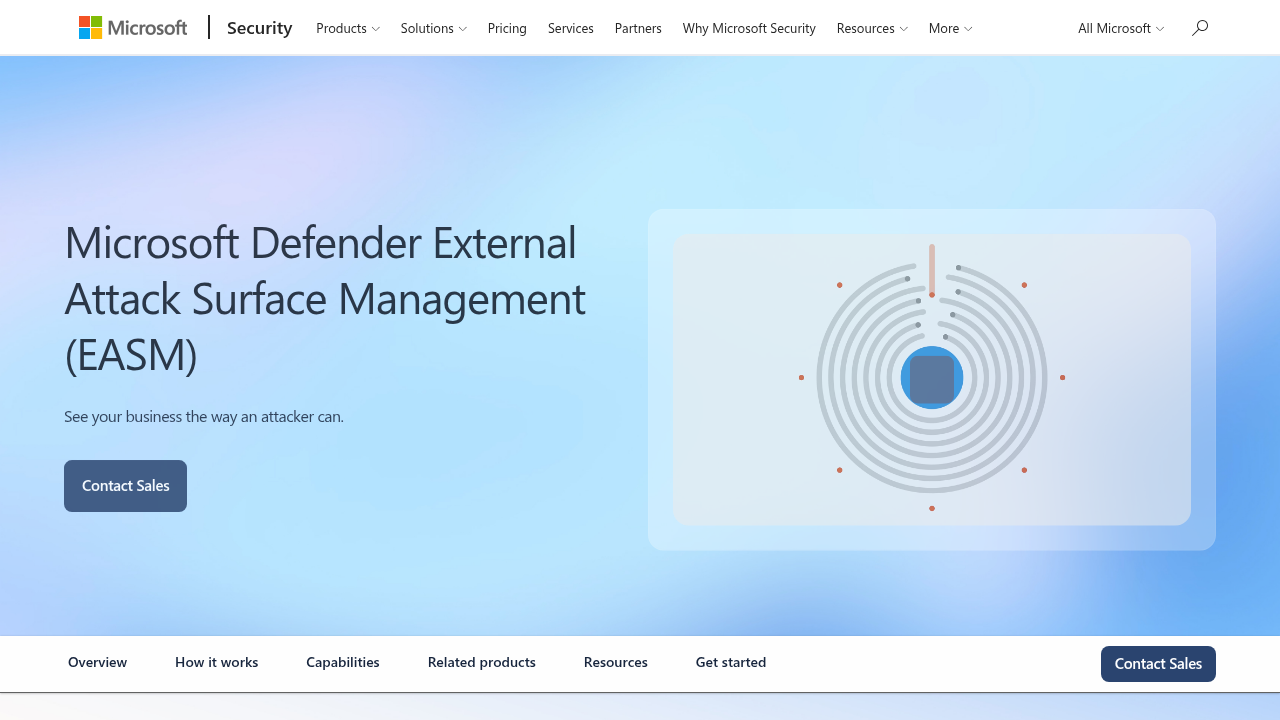This screenshot has height=720, width=1280.
Task: Jump to How it works section
Action: (x=216, y=662)
